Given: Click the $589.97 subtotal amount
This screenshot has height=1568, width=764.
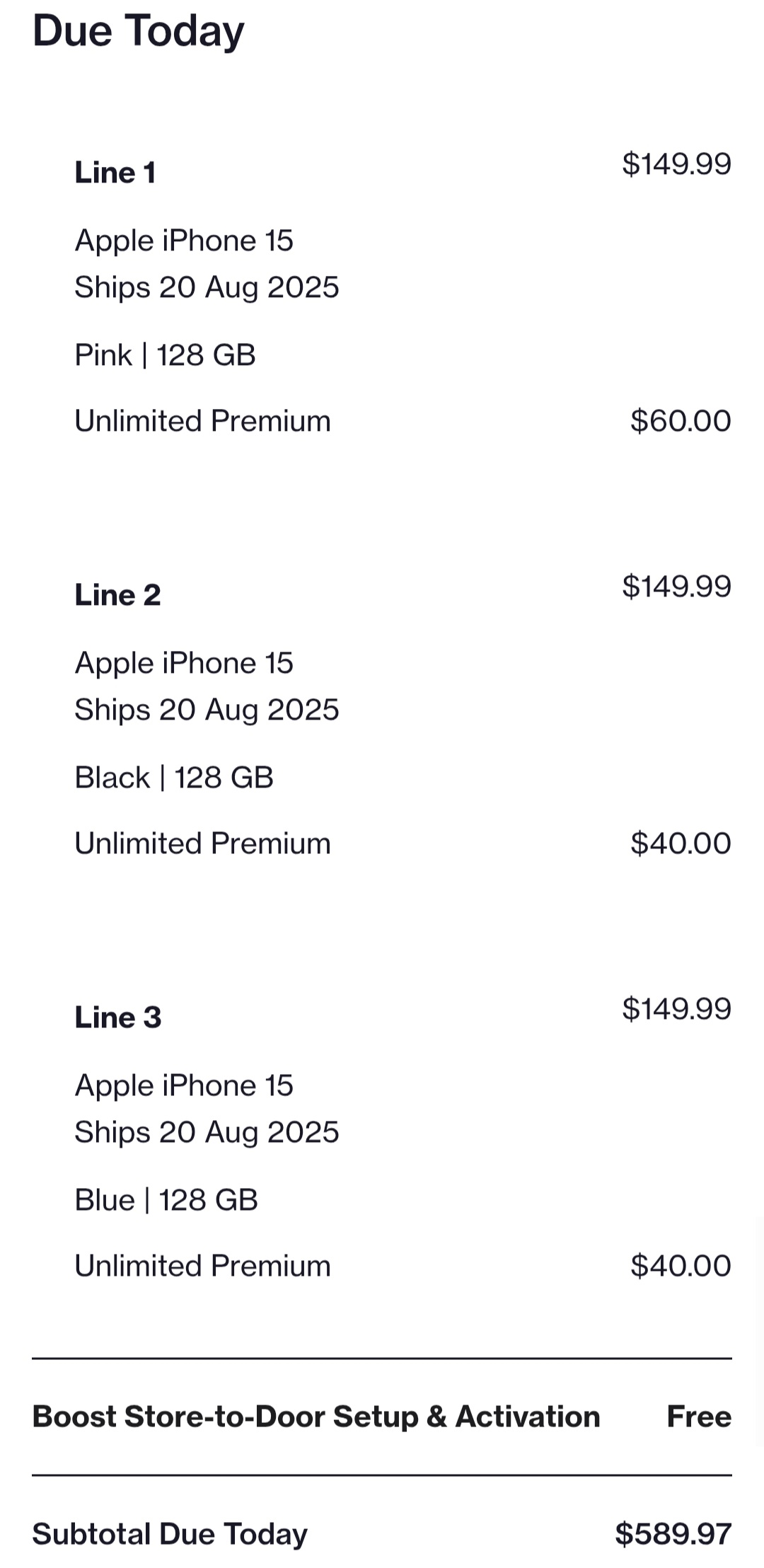Looking at the screenshot, I should [x=673, y=1534].
